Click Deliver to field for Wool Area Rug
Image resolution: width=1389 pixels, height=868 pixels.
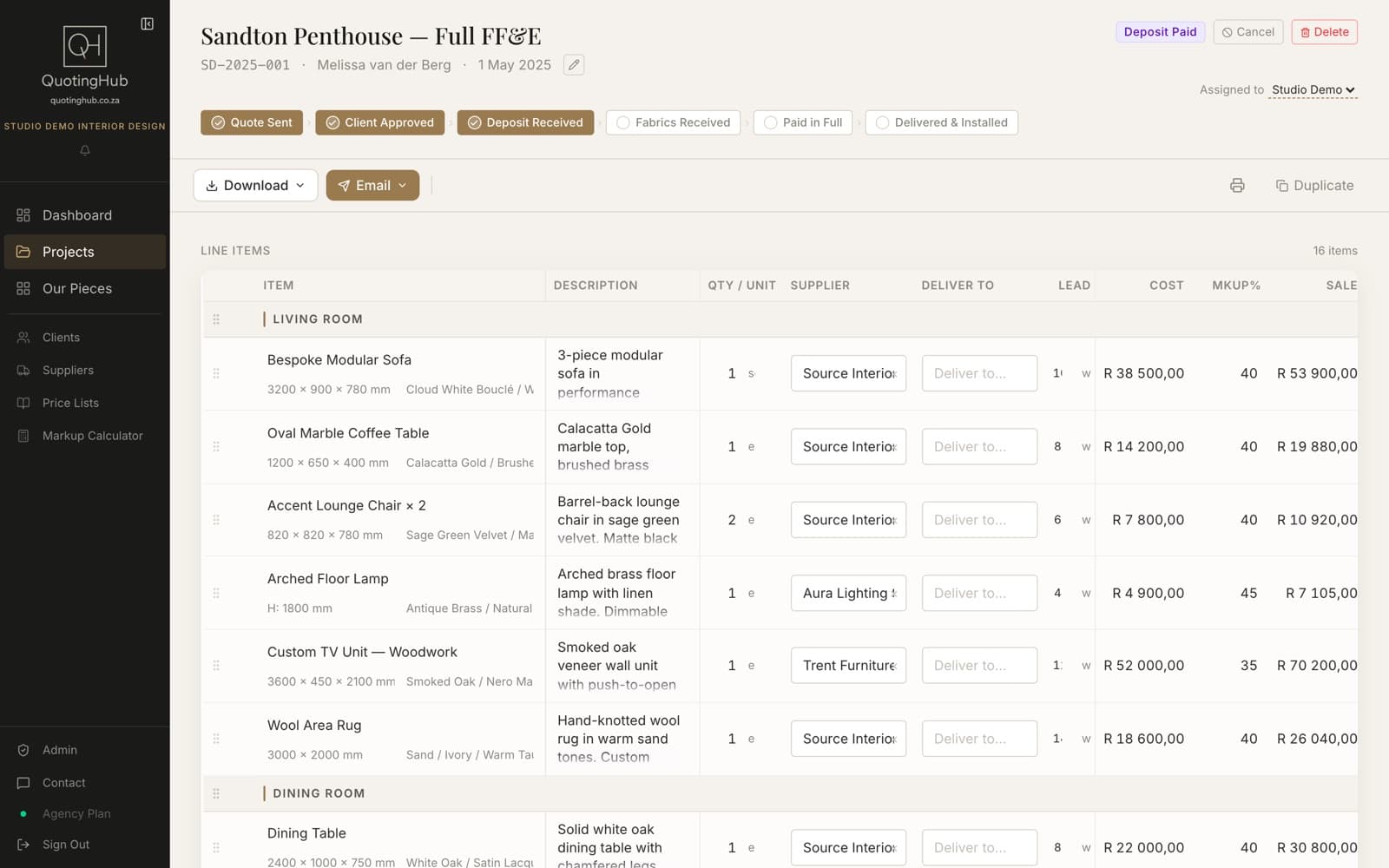(979, 739)
